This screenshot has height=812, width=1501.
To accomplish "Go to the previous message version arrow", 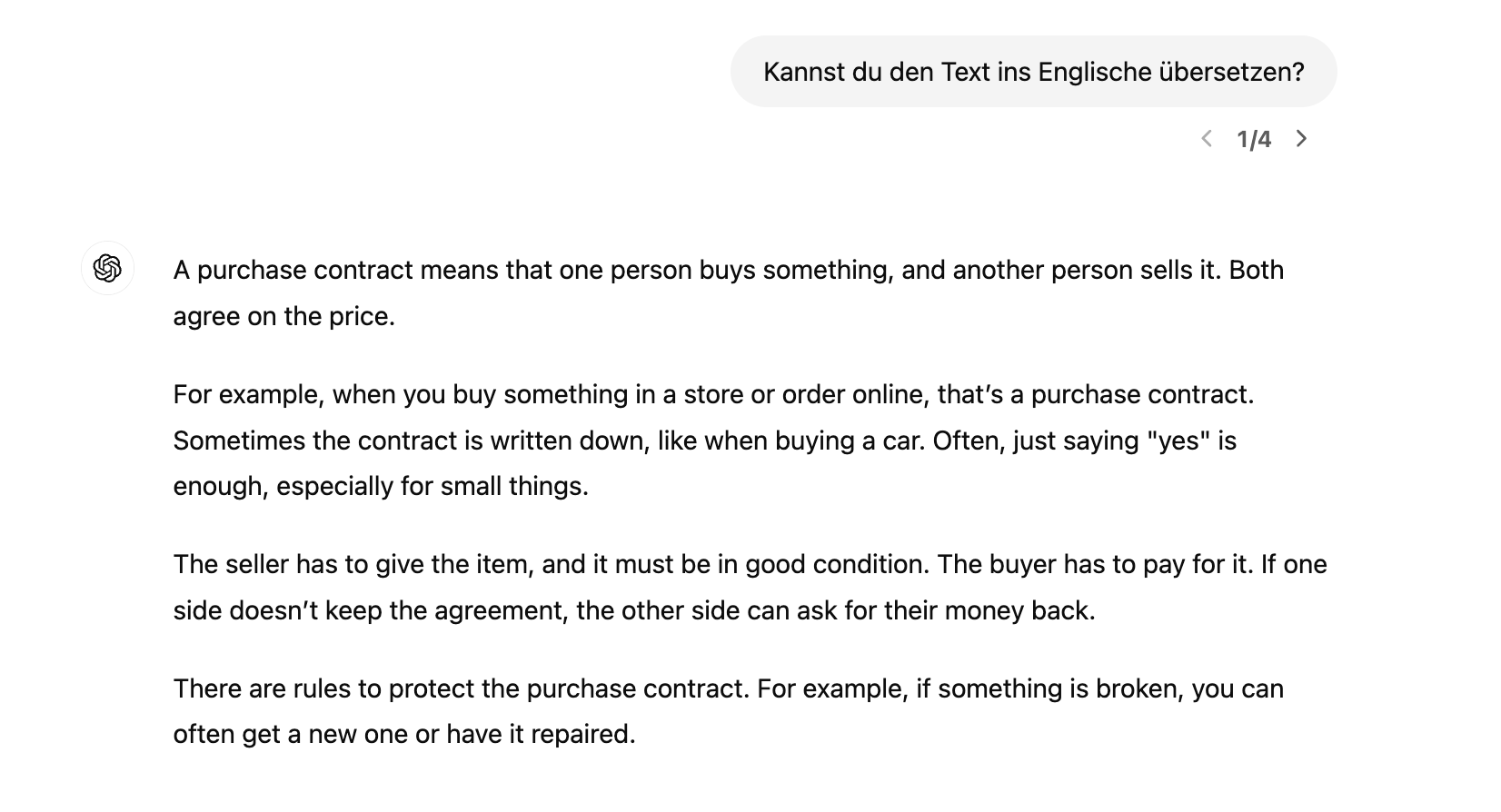I will point(1207,139).
